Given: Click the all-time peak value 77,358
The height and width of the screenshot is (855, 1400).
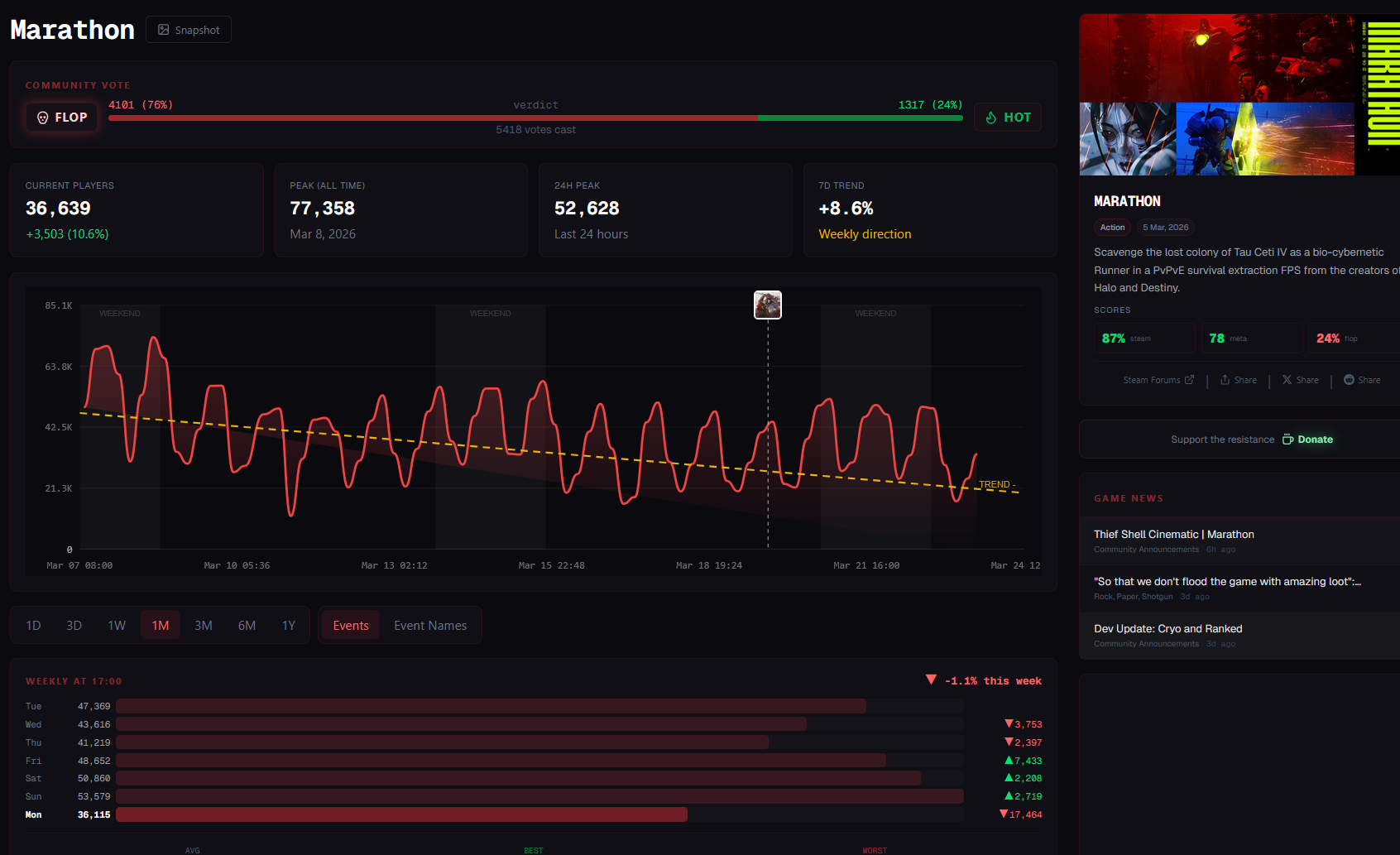Looking at the screenshot, I should click(323, 209).
